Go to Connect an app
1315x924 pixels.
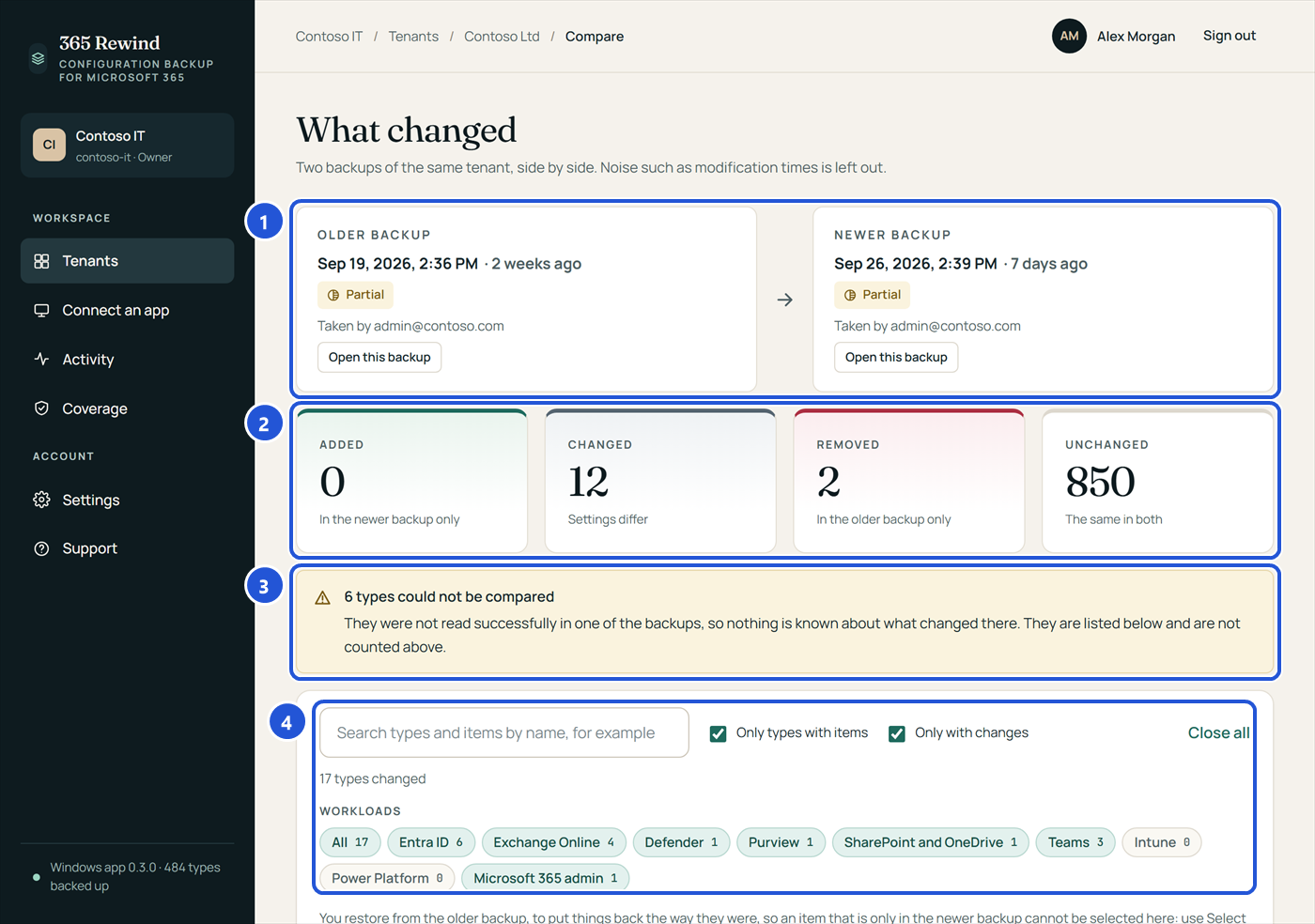click(127, 310)
